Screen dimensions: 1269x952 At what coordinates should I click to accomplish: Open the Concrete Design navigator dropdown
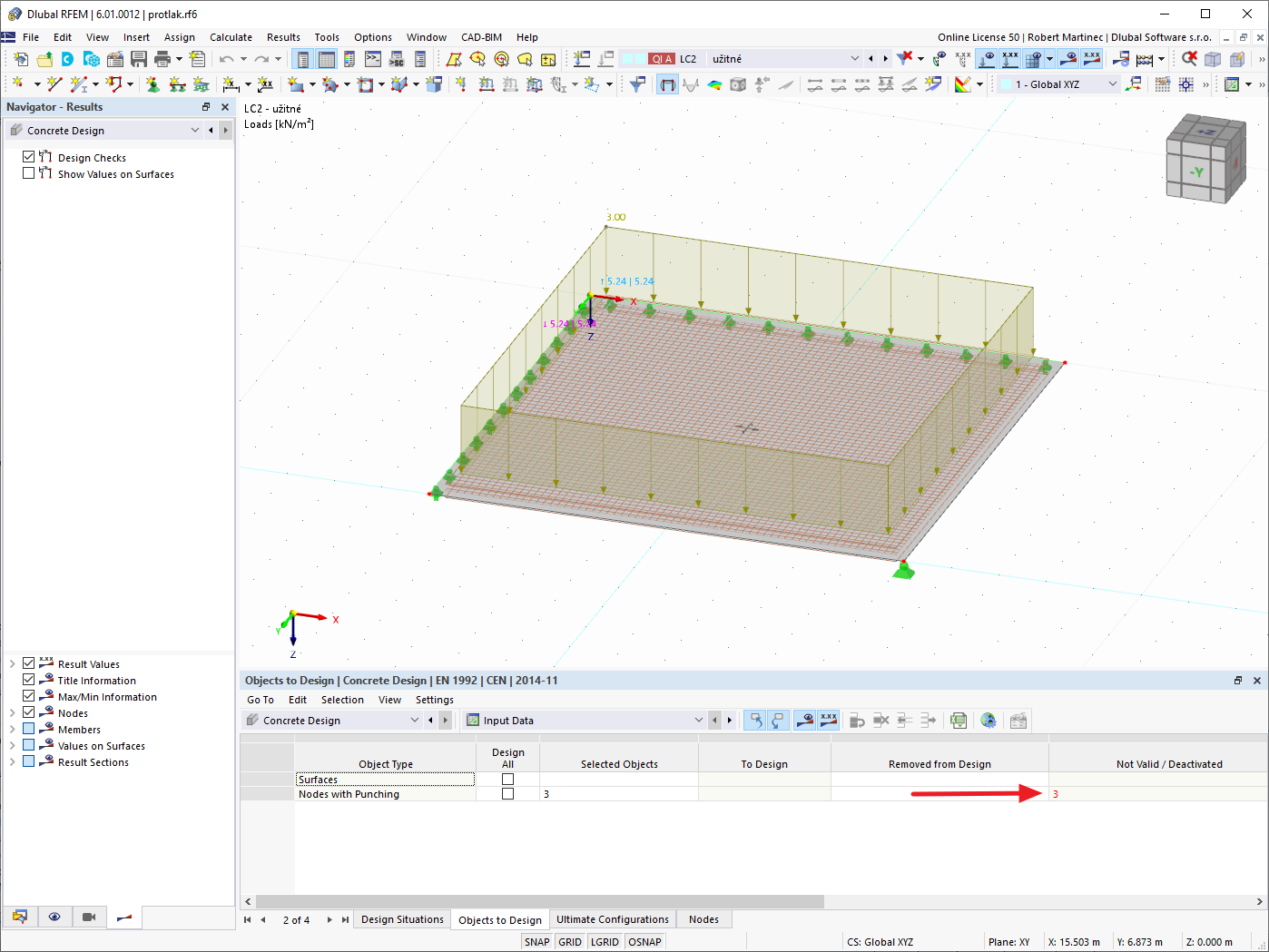coord(194,131)
